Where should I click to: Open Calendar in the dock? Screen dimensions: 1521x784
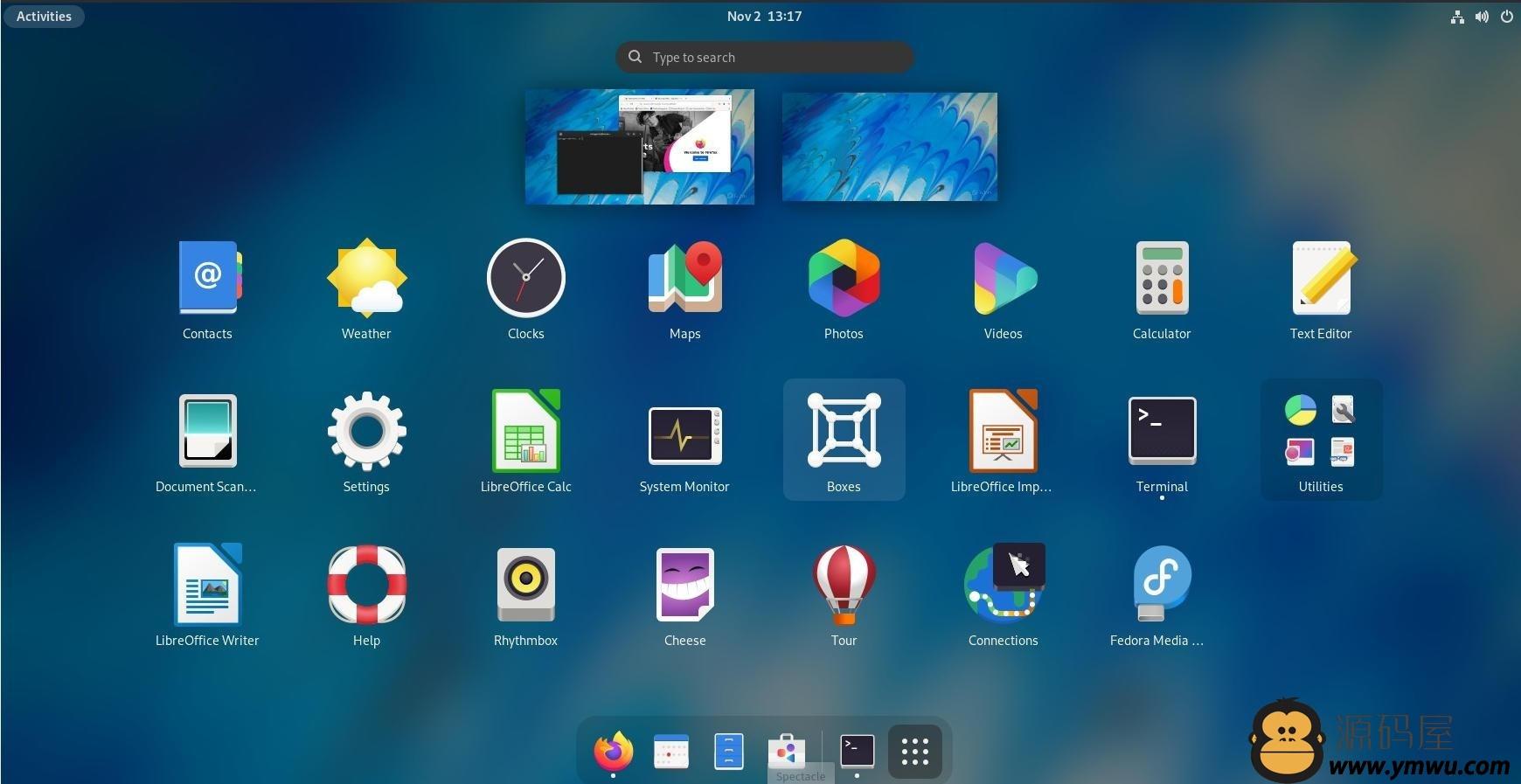click(x=671, y=752)
